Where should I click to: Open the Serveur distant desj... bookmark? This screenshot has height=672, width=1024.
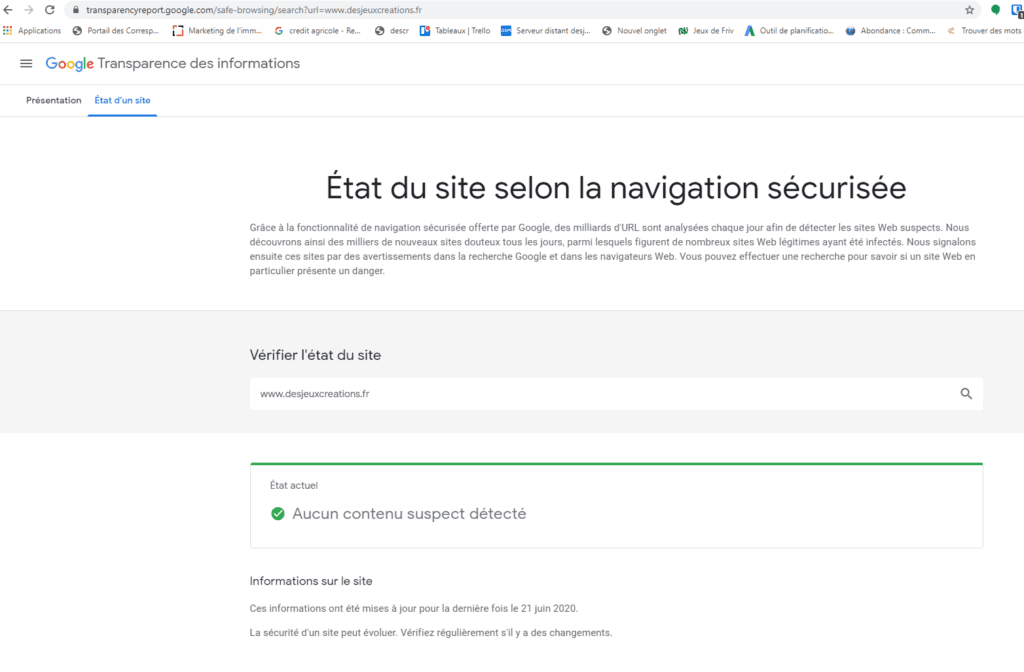pos(546,31)
